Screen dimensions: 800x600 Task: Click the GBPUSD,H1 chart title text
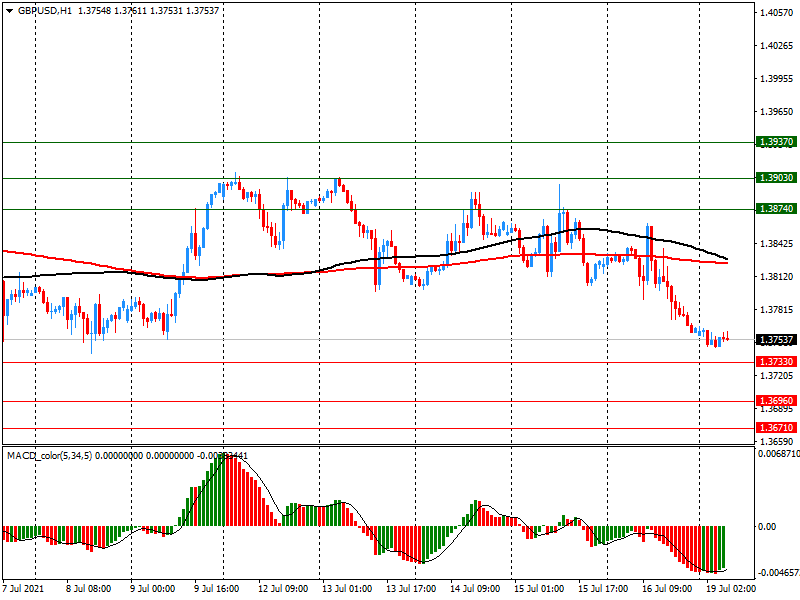[x=46, y=10]
